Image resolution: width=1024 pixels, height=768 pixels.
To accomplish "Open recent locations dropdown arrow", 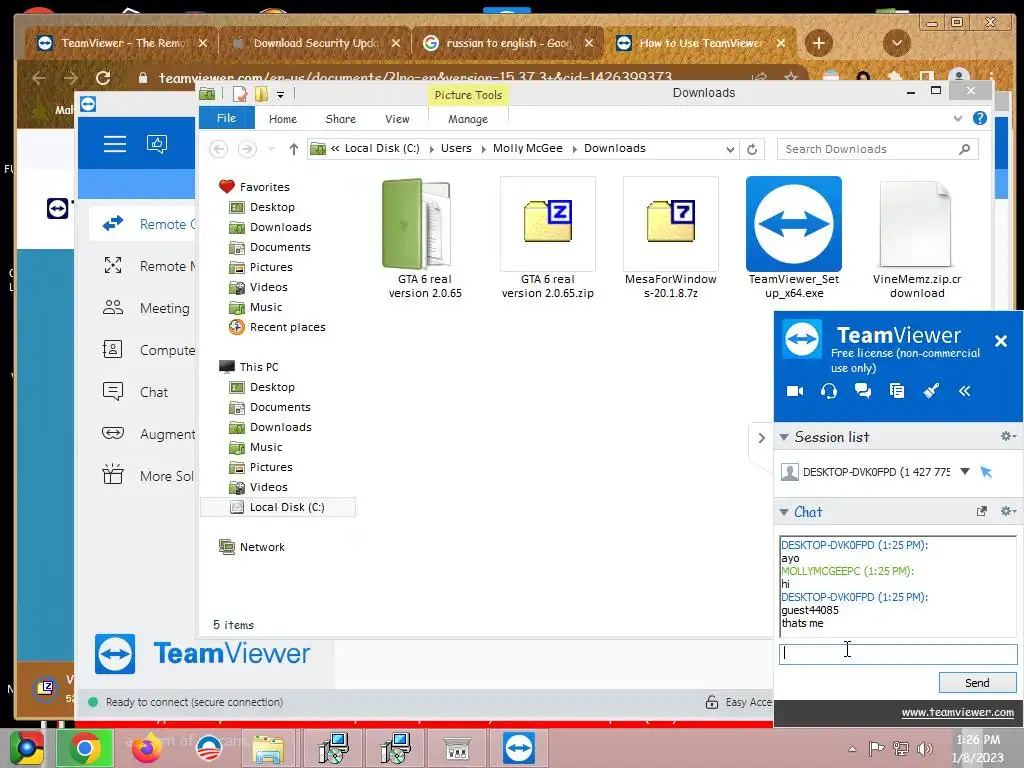I will [x=272, y=149].
